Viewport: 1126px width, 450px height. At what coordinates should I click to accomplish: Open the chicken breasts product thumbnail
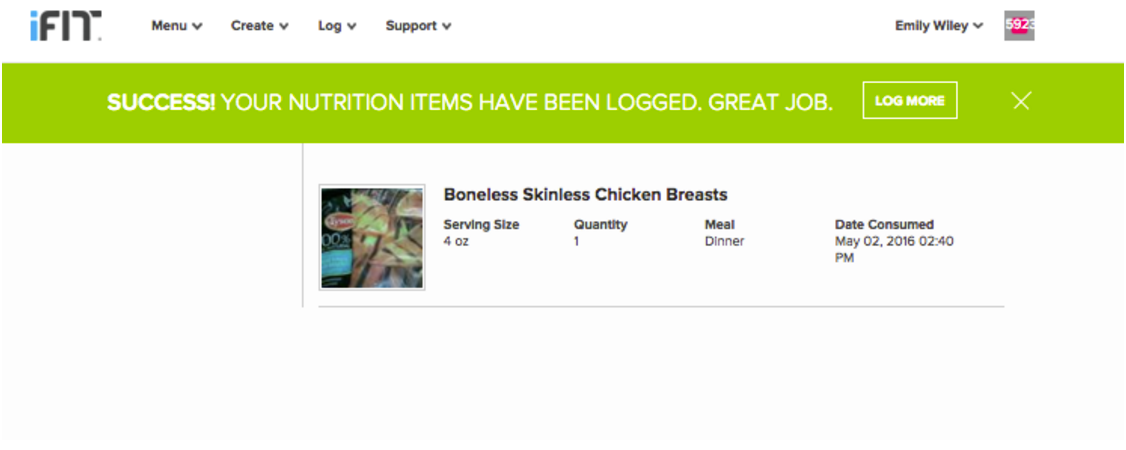click(x=372, y=237)
